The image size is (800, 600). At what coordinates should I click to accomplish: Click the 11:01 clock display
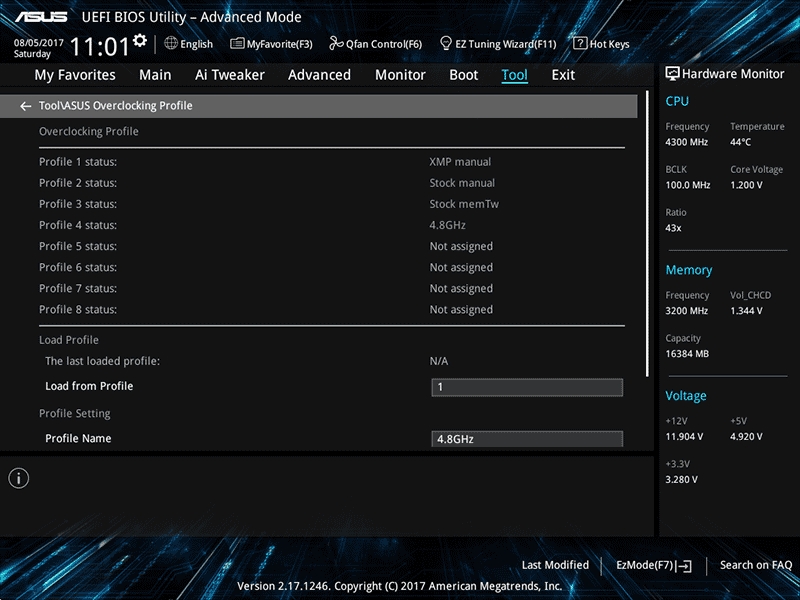(x=100, y=47)
